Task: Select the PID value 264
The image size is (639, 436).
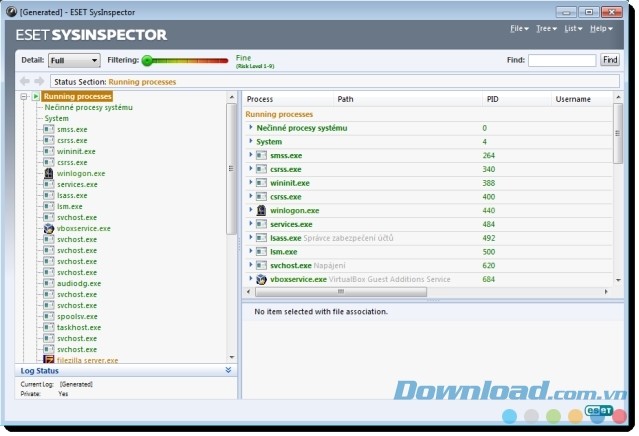Action: [x=489, y=155]
